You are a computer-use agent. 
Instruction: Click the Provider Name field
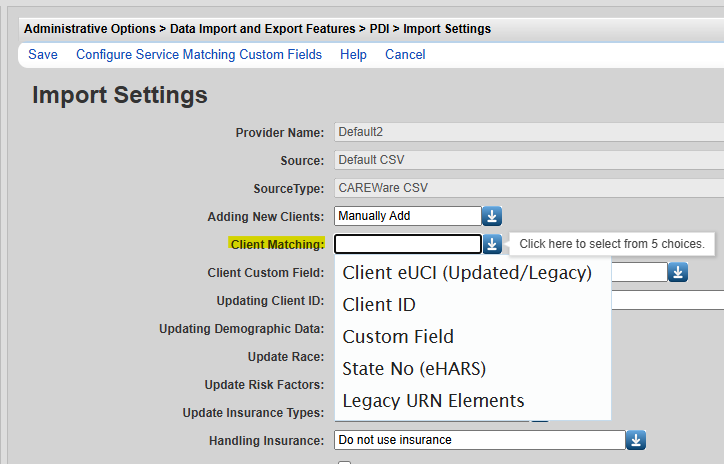point(528,132)
